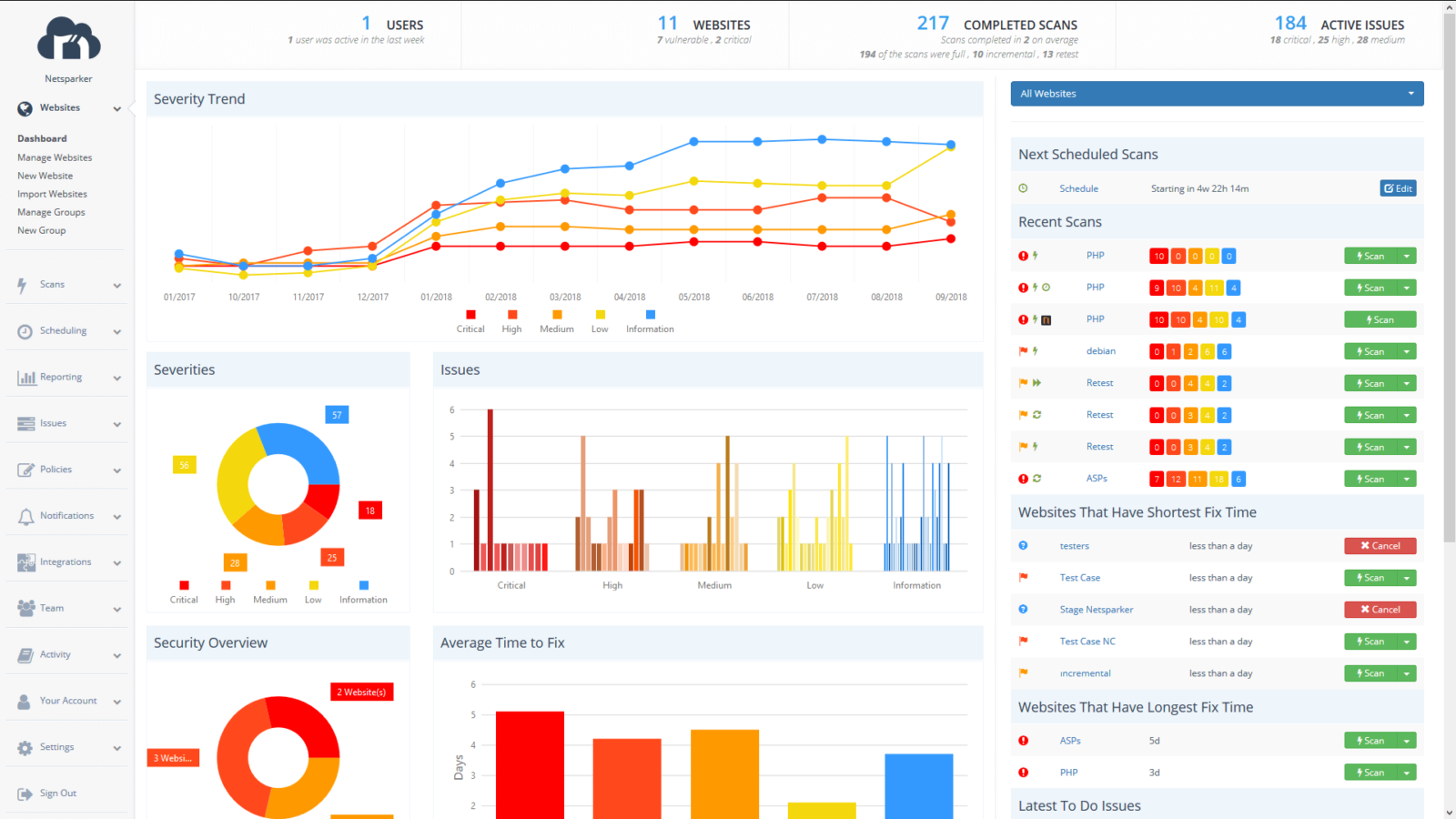Toggle the Critical legend in Severity Trend
The width and height of the screenshot is (1456, 819).
tap(470, 320)
